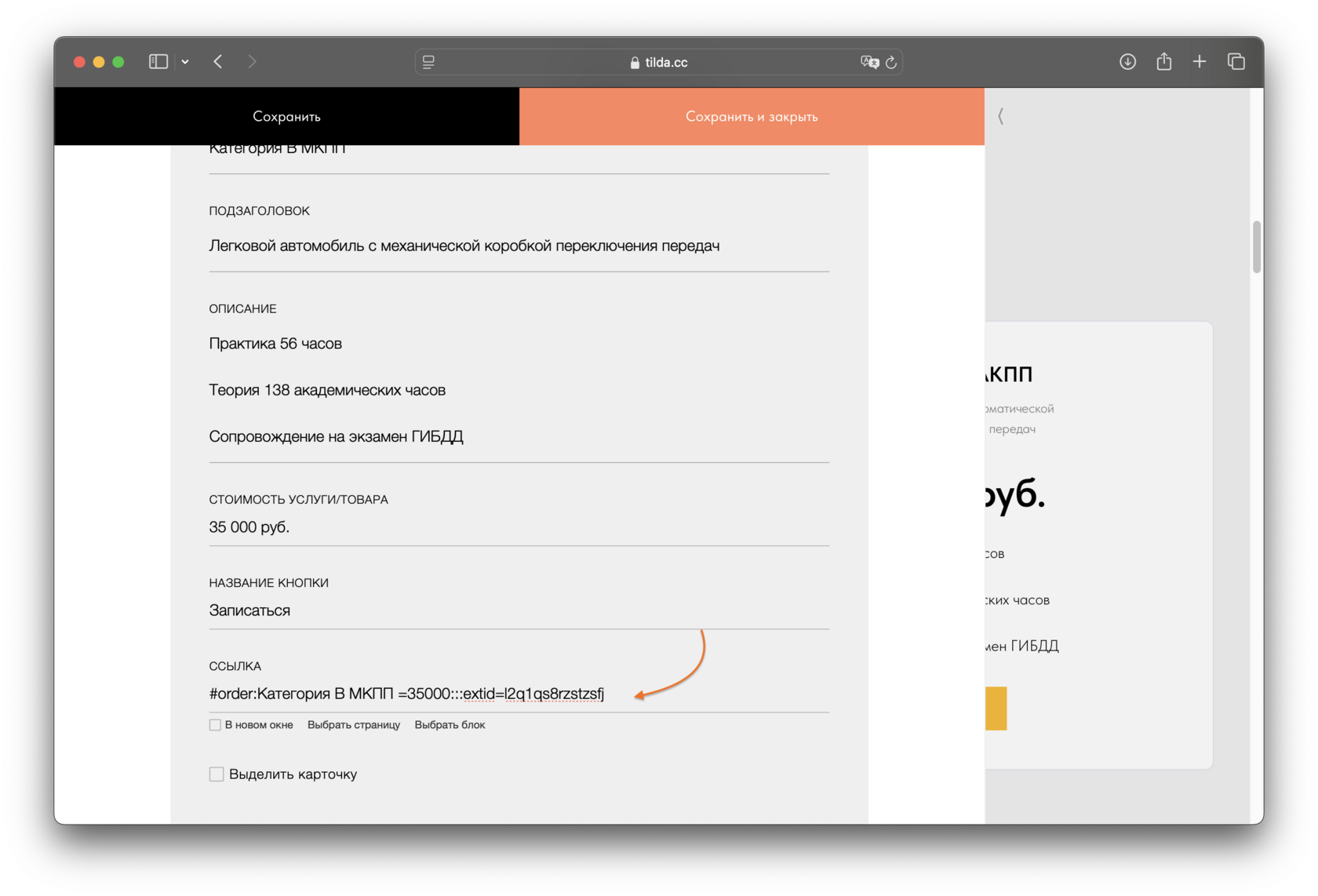Click the partial Категория В МКПП title text

(277, 149)
